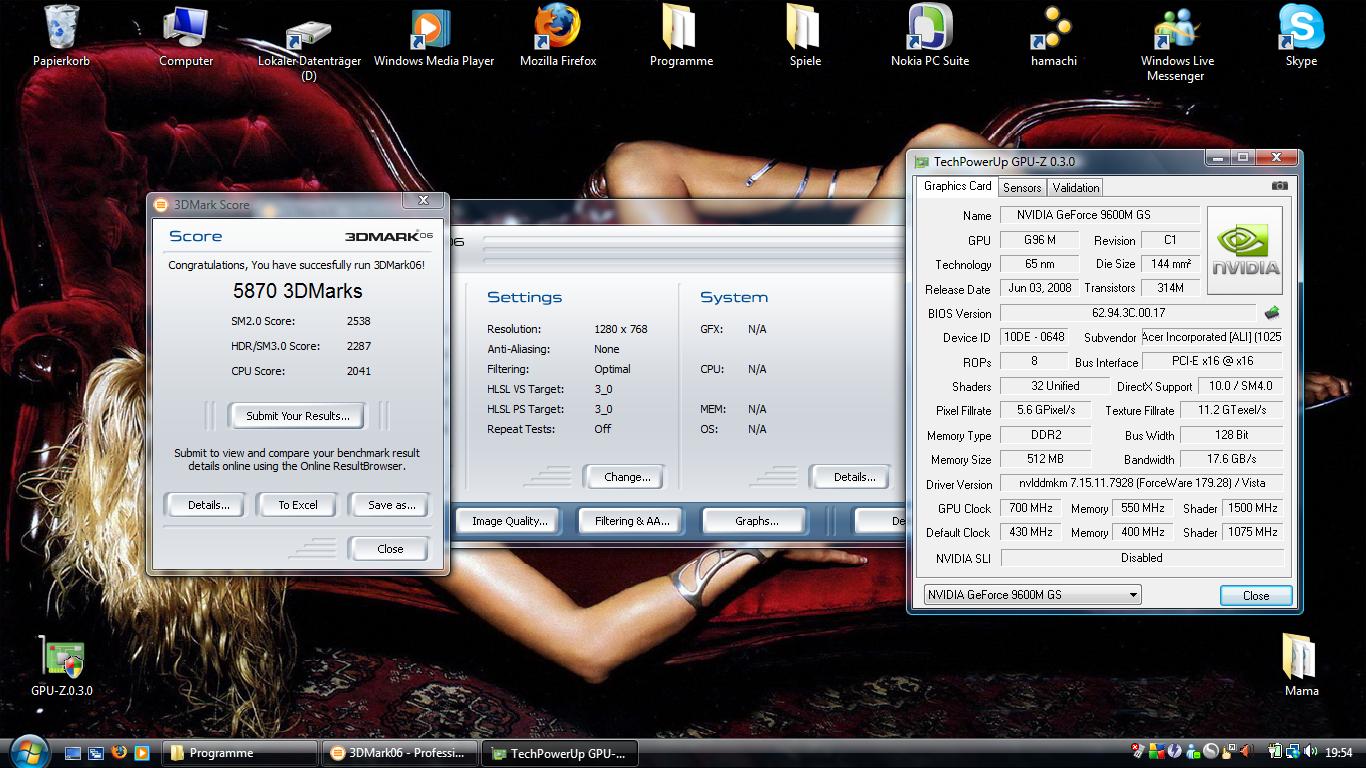Click Save as in 3DMark Score
The image size is (1366, 768).
tap(391, 505)
